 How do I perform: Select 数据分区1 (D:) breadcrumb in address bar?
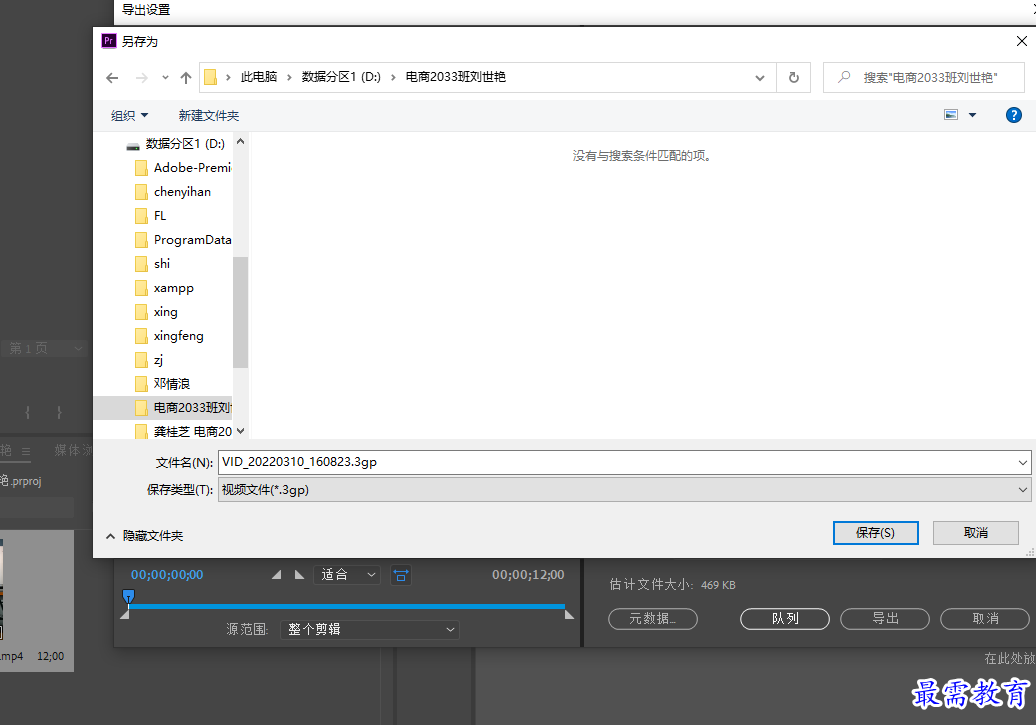[x=341, y=77]
